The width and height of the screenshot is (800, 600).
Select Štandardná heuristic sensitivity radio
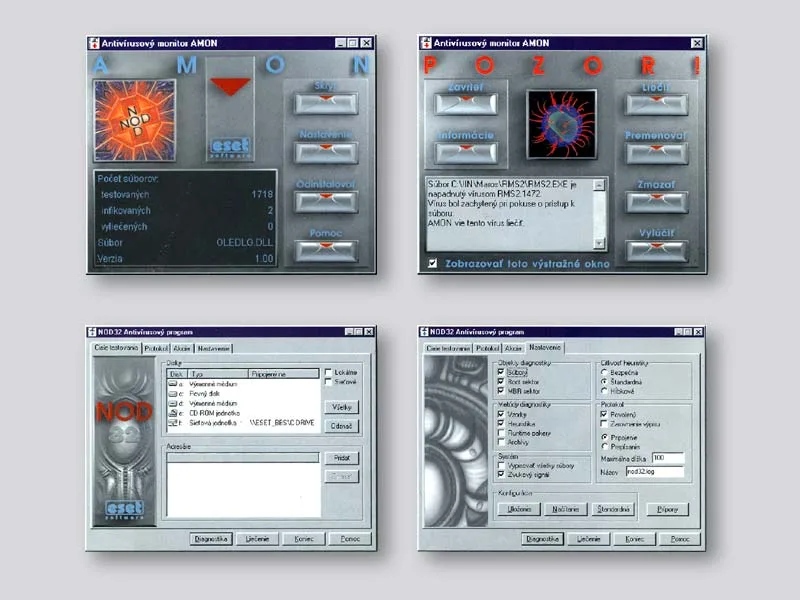[x=604, y=382]
